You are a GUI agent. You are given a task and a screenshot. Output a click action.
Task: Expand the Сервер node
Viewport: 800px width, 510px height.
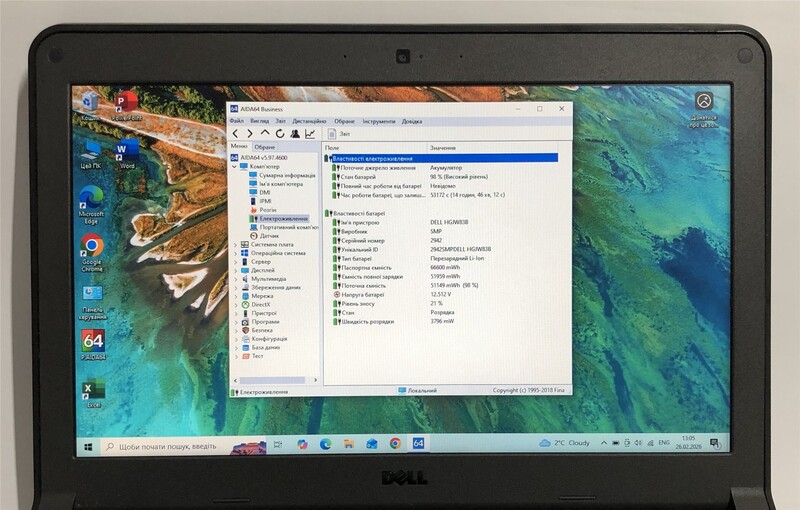tap(235, 262)
